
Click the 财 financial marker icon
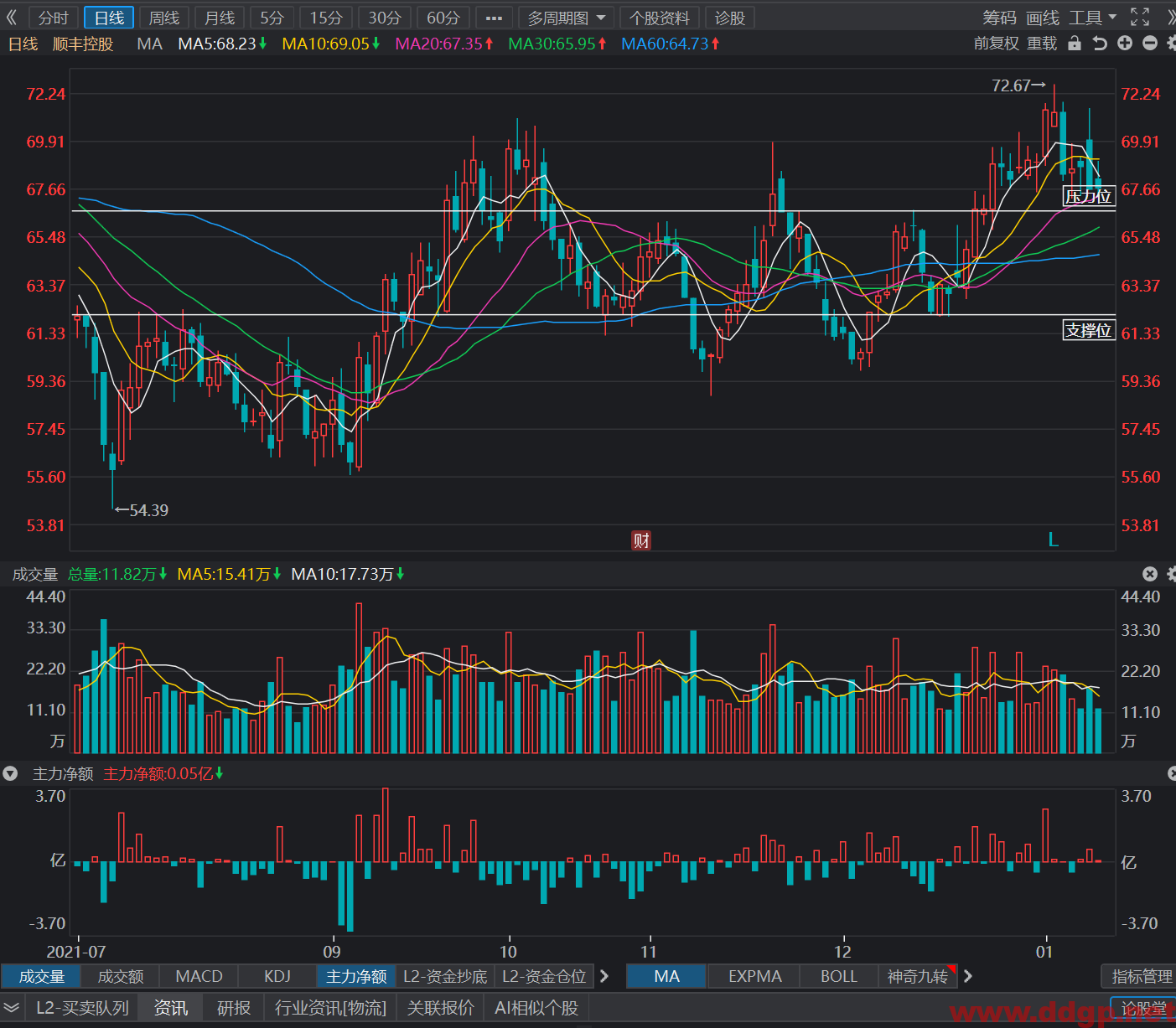(641, 540)
